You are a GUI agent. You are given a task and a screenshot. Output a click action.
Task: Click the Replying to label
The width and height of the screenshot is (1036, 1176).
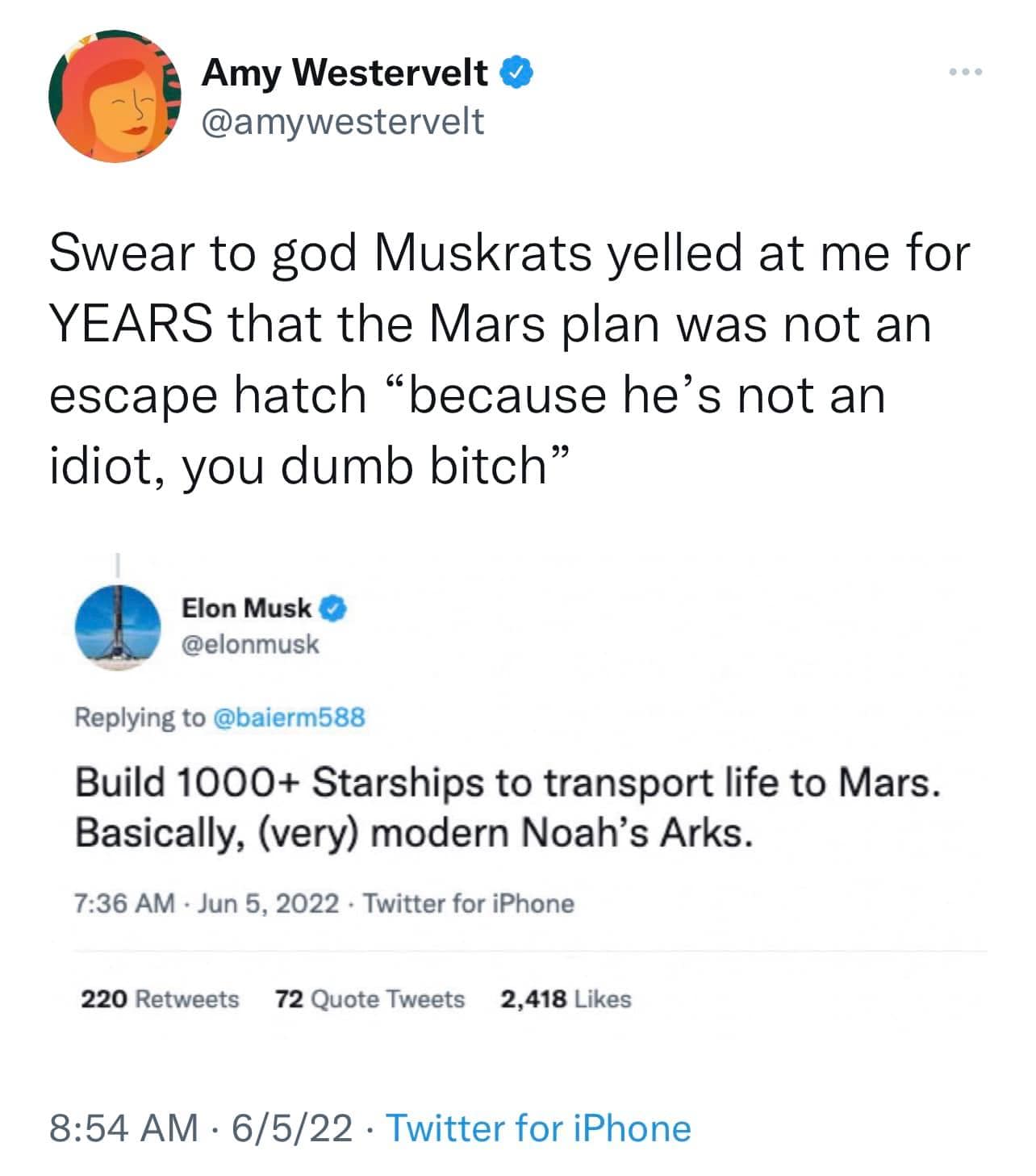(x=140, y=717)
